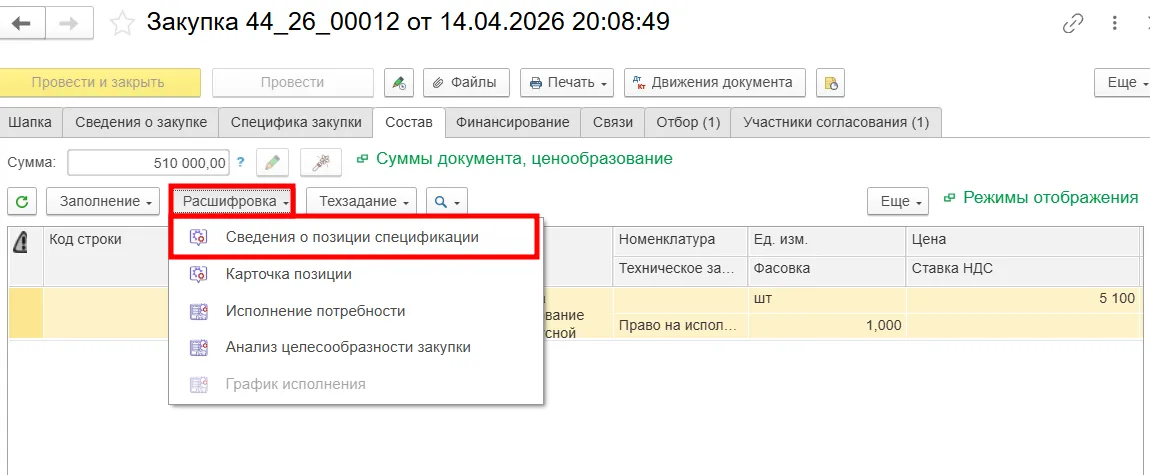Image resolution: width=1150 pixels, height=475 pixels.
Task: Click the question mark help icon near Сумма
Action: pyautogui.click(x=240, y=162)
